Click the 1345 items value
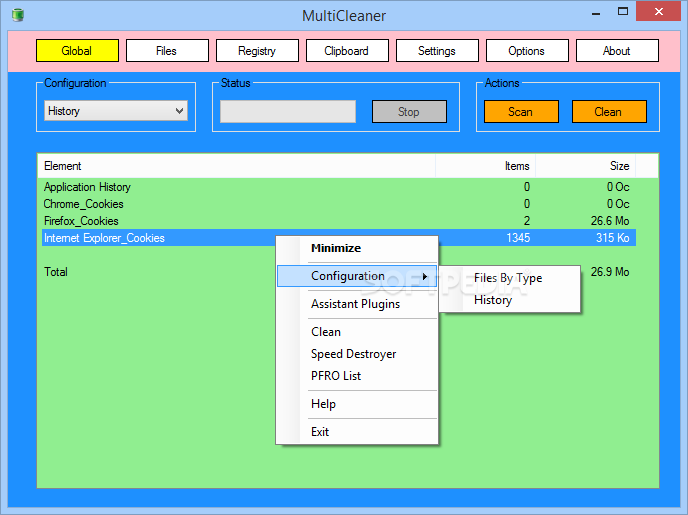The width and height of the screenshot is (688, 515). pos(518,238)
